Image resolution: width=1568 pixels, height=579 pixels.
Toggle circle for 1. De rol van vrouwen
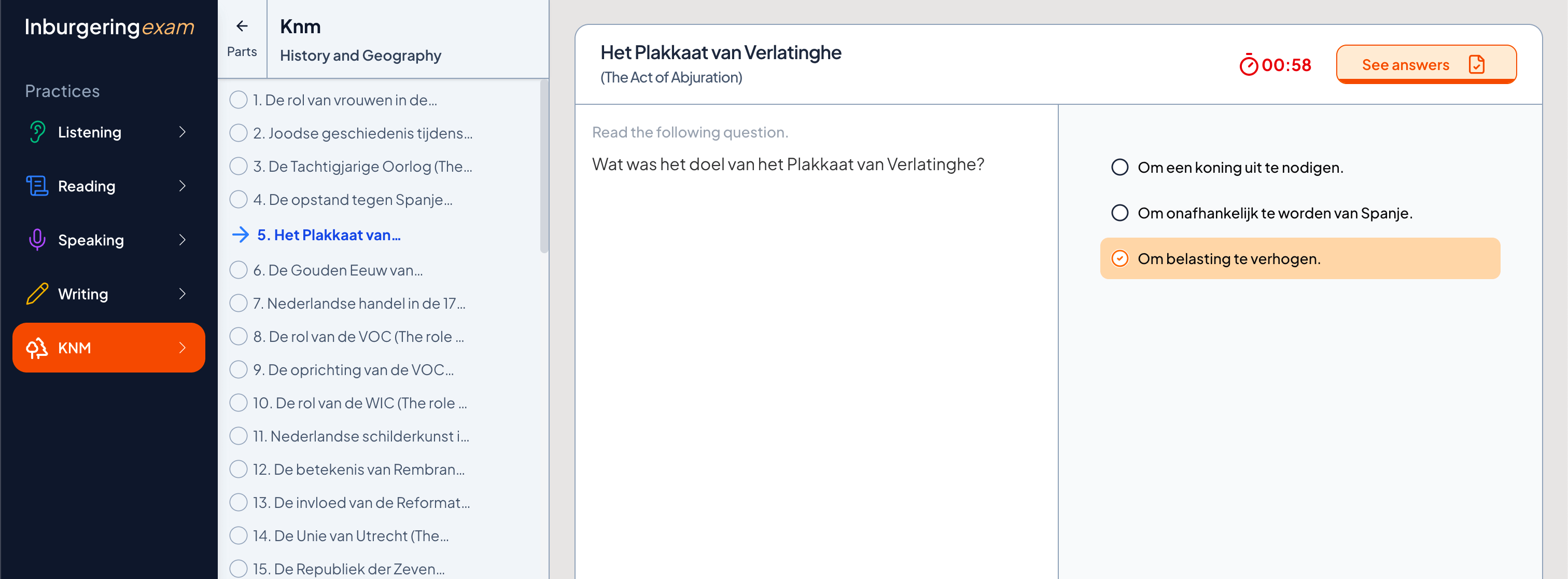[238, 100]
